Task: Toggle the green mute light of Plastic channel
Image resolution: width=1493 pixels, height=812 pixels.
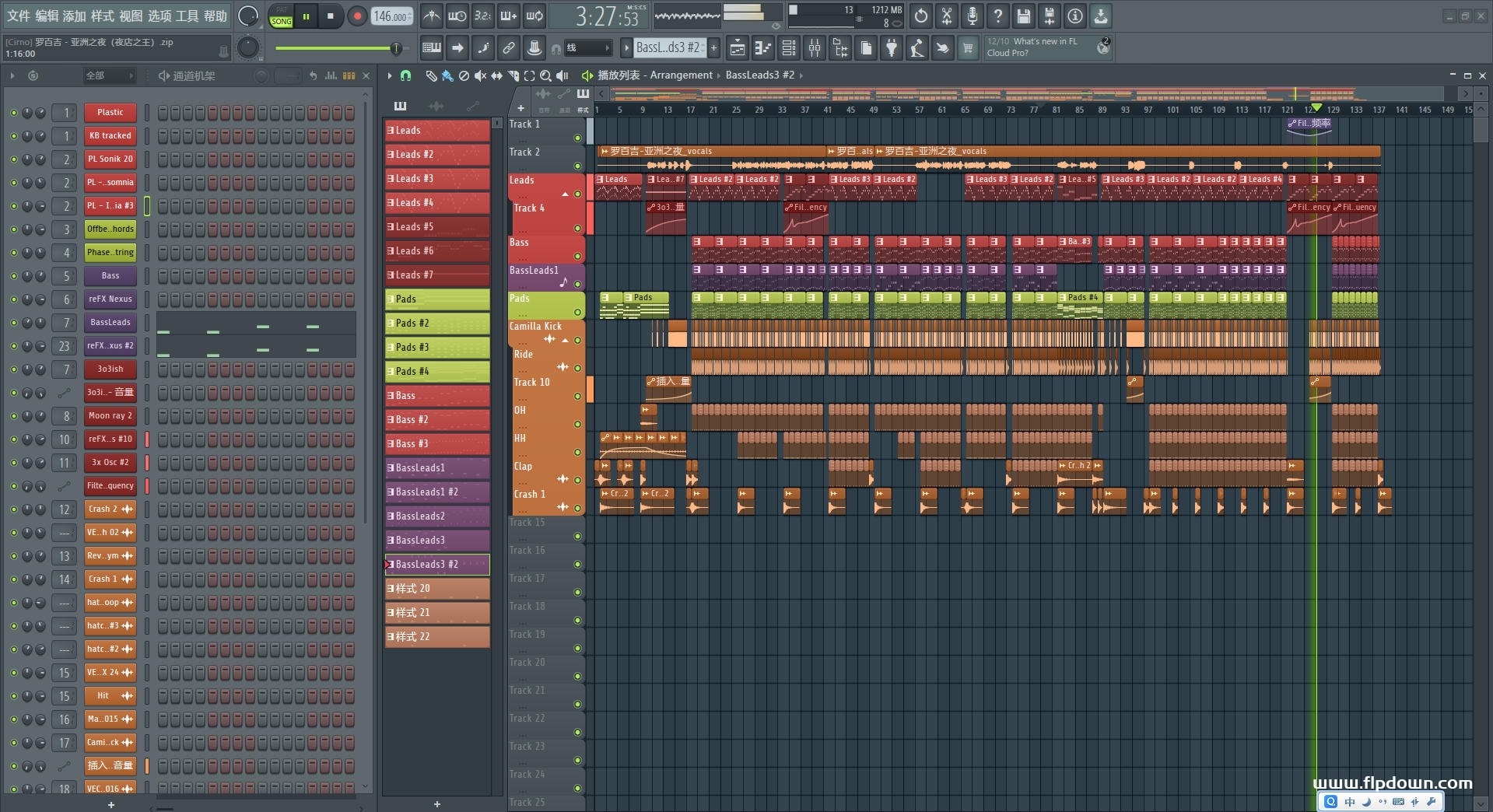Action: (13, 113)
